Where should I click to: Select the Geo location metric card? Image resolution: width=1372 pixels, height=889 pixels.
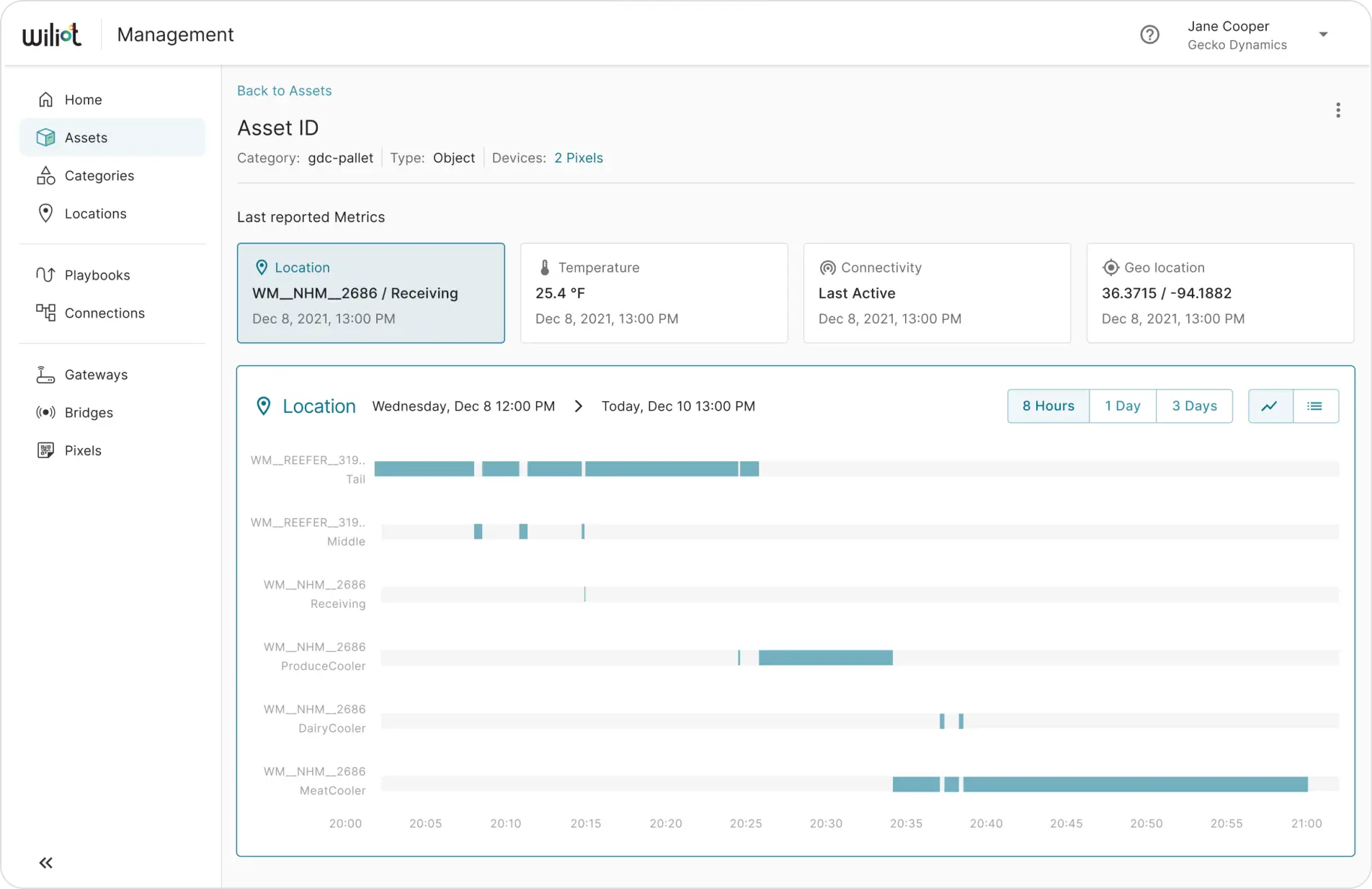click(x=1220, y=292)
